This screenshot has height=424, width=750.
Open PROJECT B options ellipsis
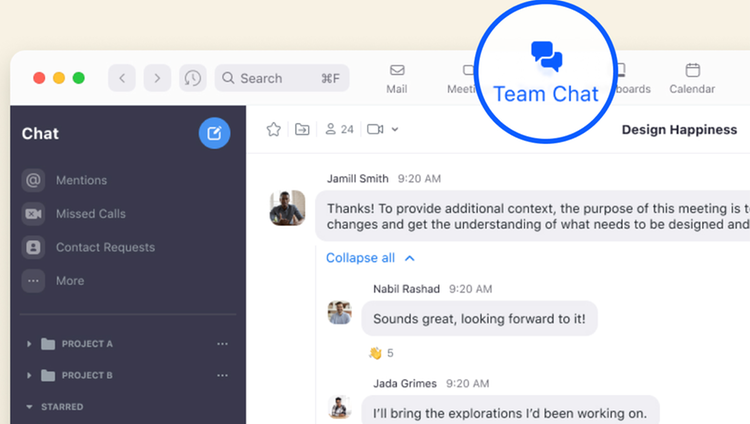222,375
